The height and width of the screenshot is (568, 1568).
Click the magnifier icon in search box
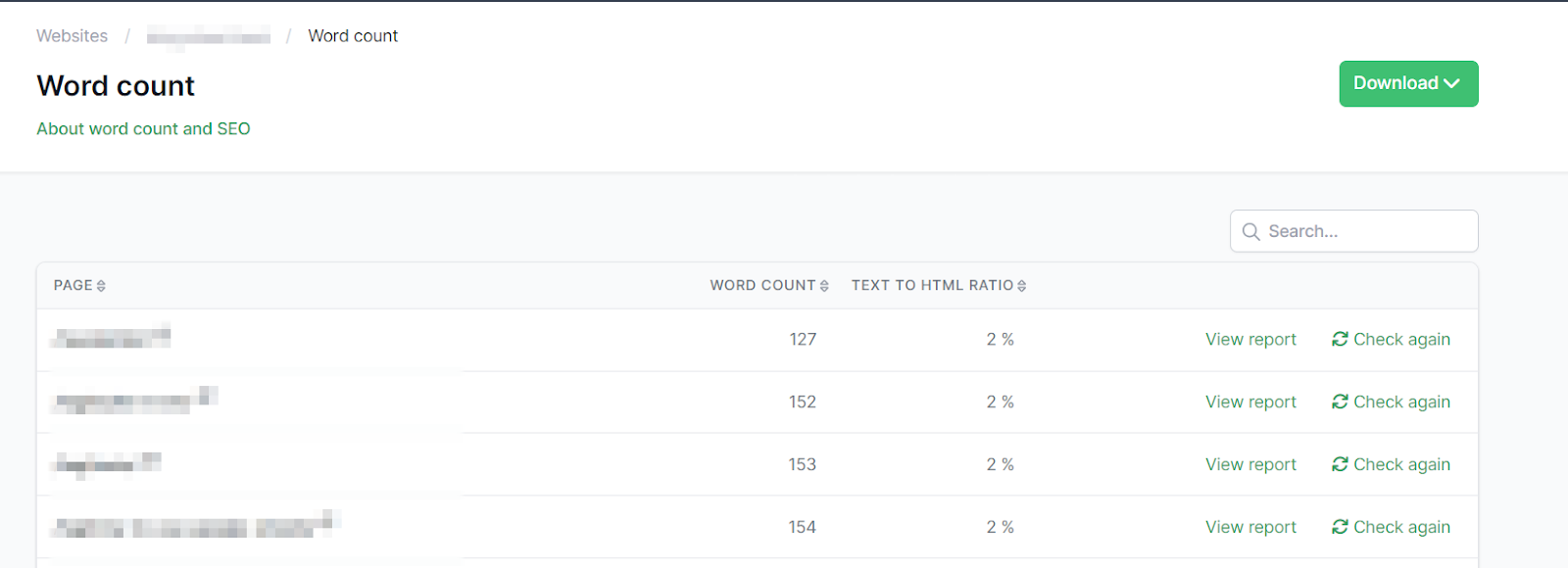click(1250, 231)
